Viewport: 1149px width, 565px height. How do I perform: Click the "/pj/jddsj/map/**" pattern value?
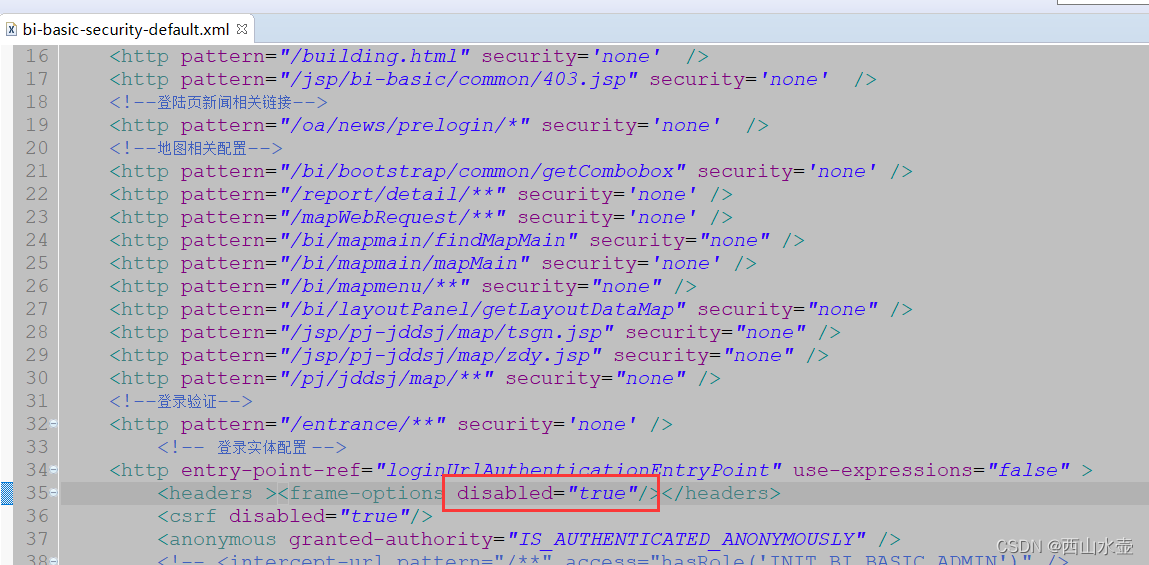point(386,378)
